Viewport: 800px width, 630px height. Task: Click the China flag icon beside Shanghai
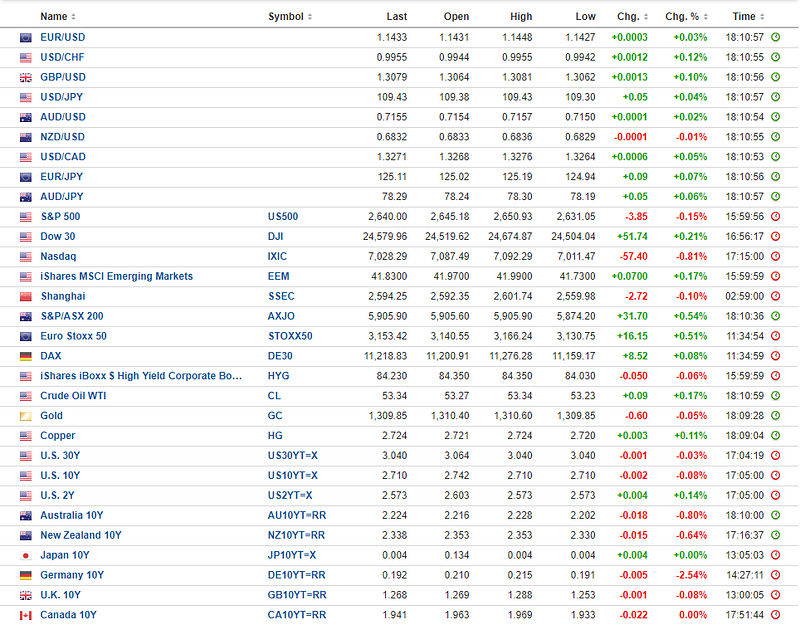[x=26, y=296]
